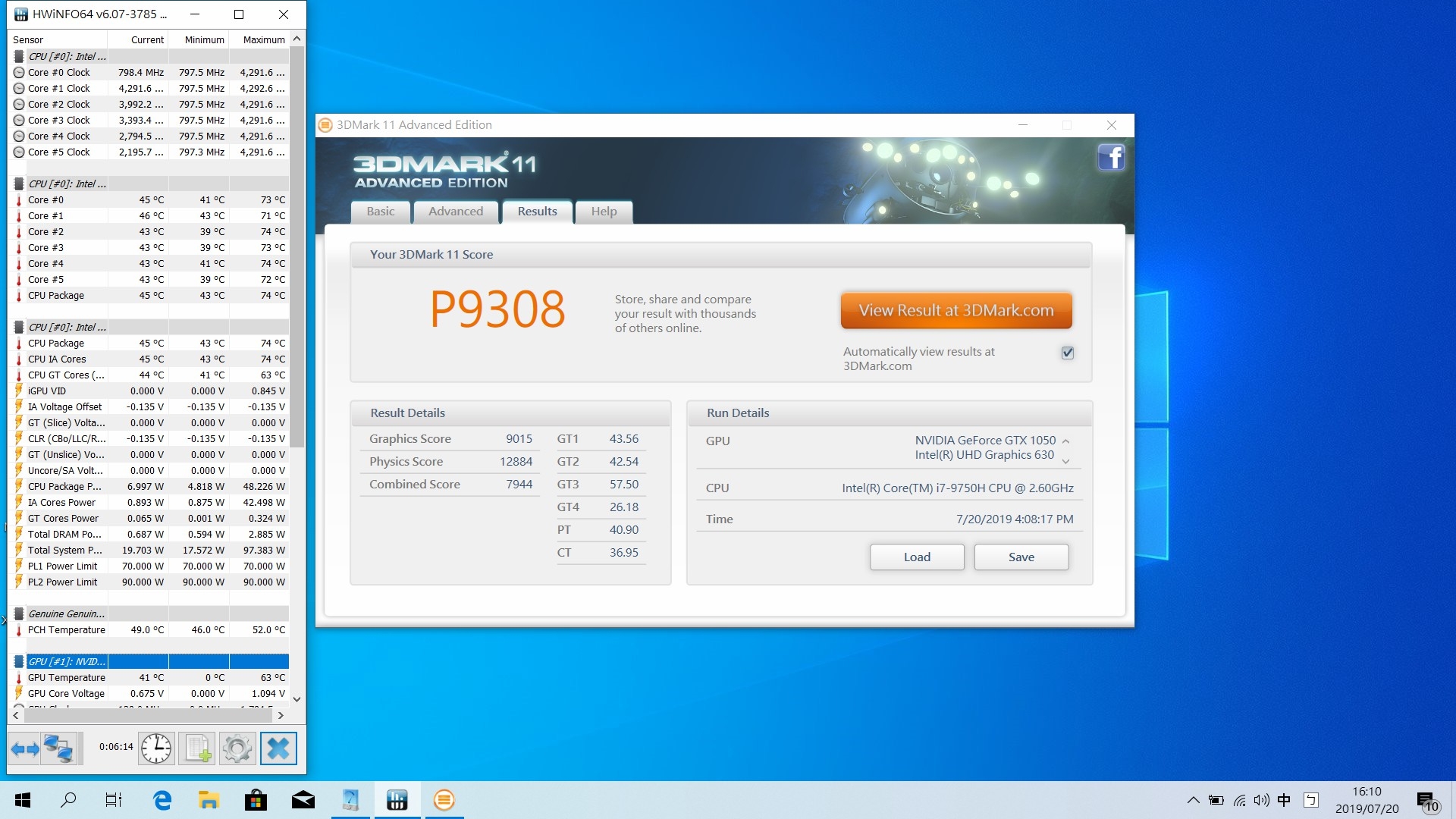
Task: Open the taskbar clock and date
Action: click(x=1367, y=800)
